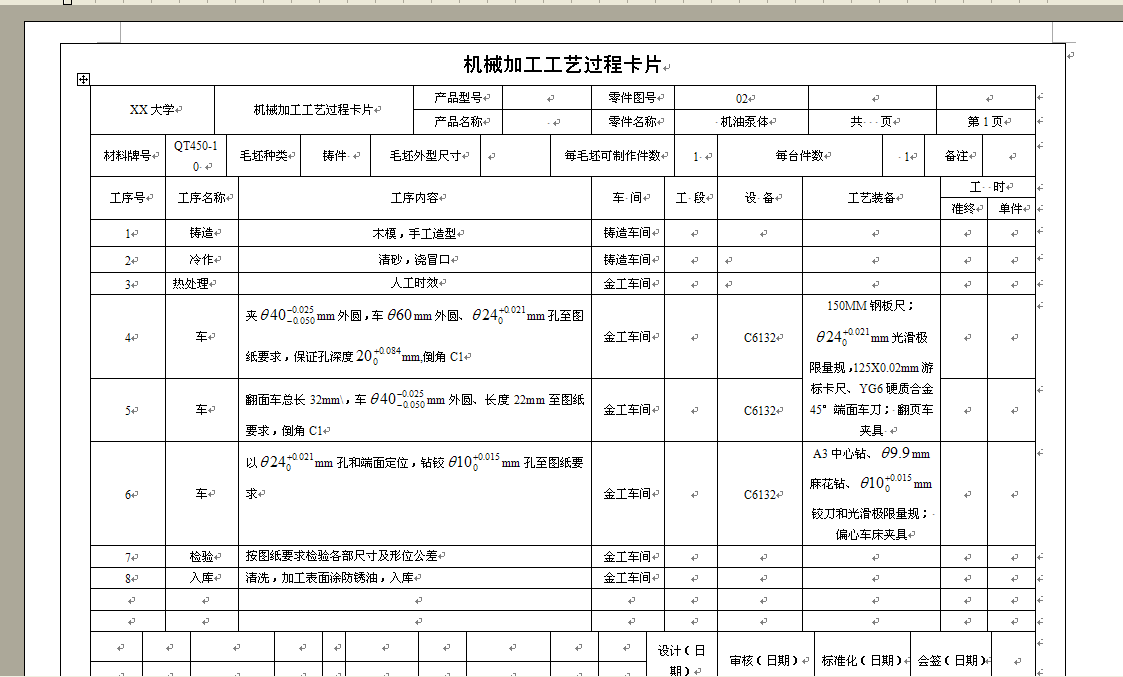This screenshot has width=1123, height=677.
Task: Click the 设备 column header
Action: coord(760,198)
